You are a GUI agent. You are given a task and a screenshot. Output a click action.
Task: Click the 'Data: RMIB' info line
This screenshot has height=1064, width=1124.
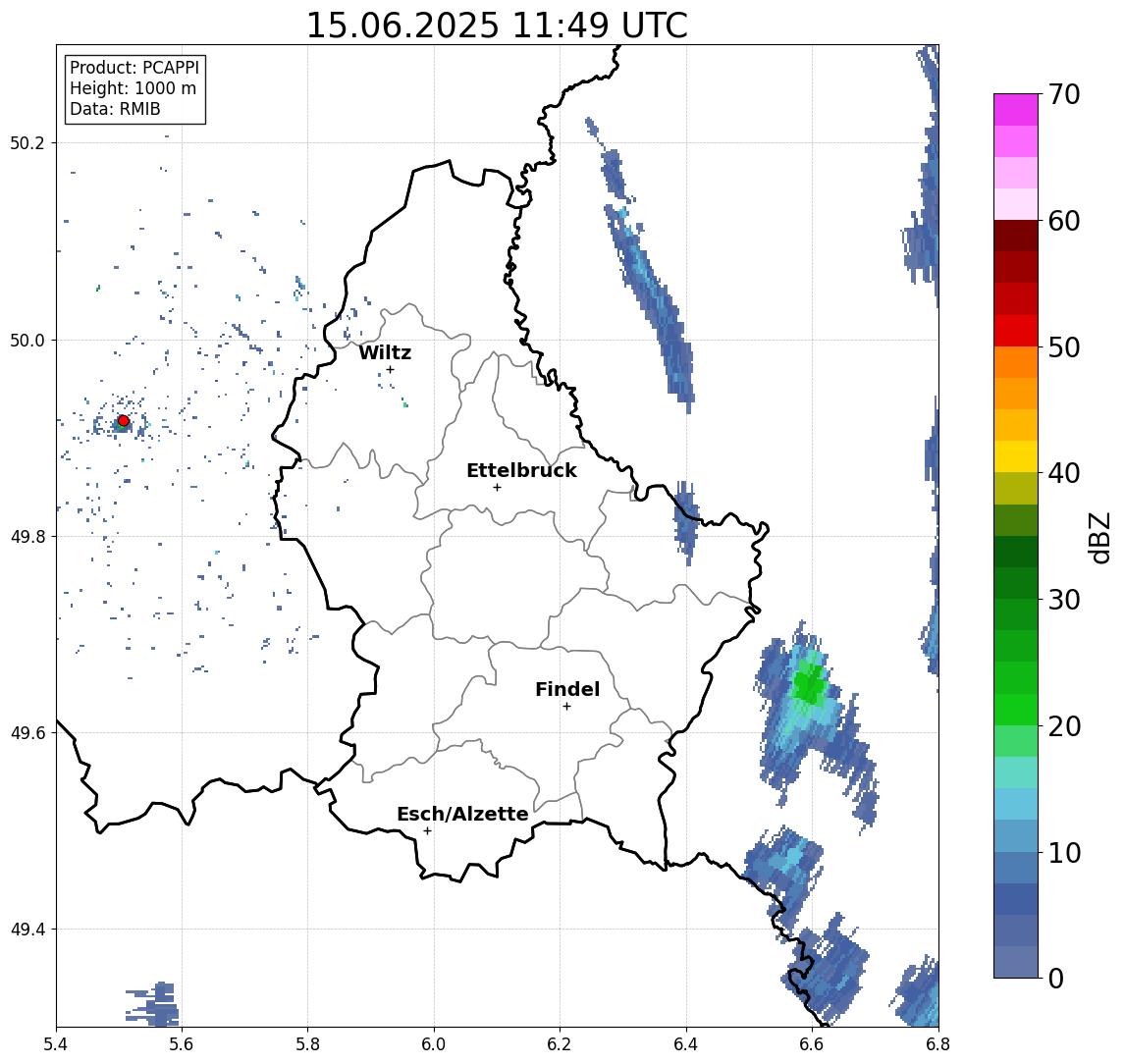[115, 109]
